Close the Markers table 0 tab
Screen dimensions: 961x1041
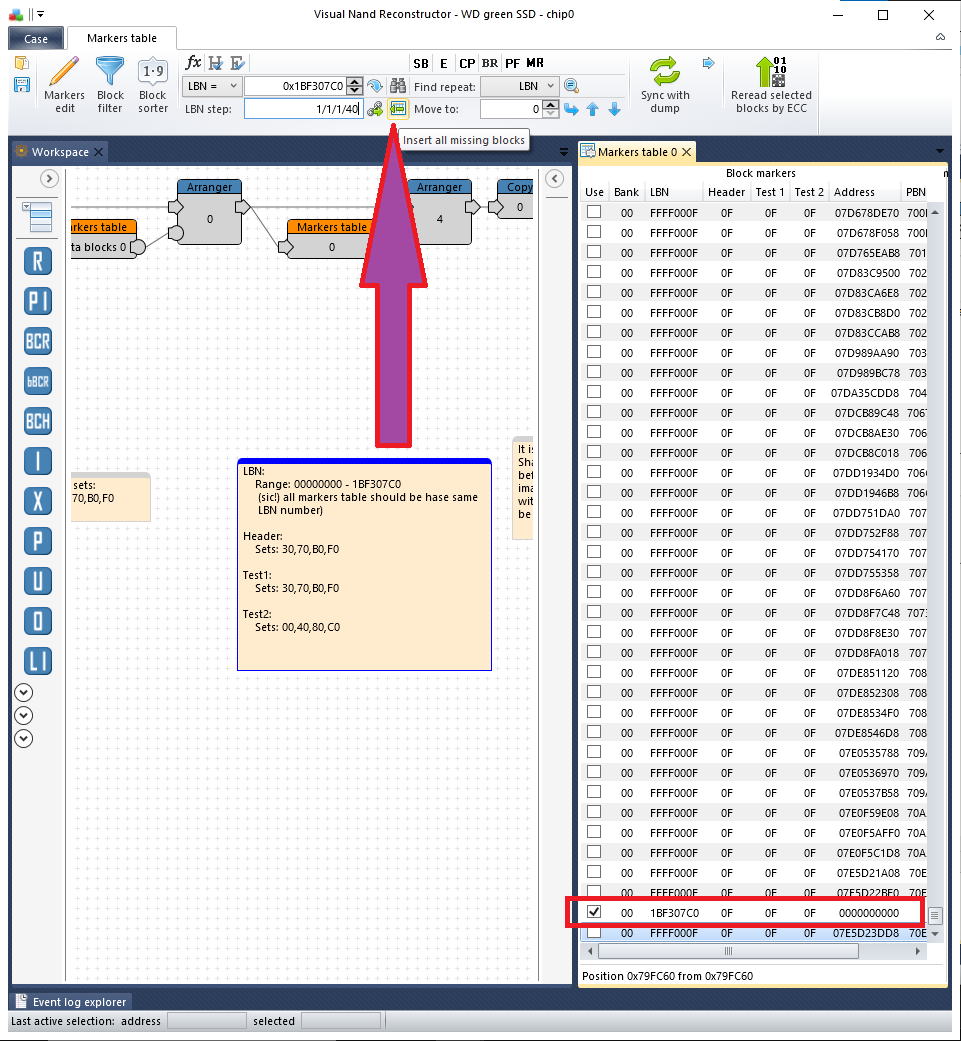(687, 152)
